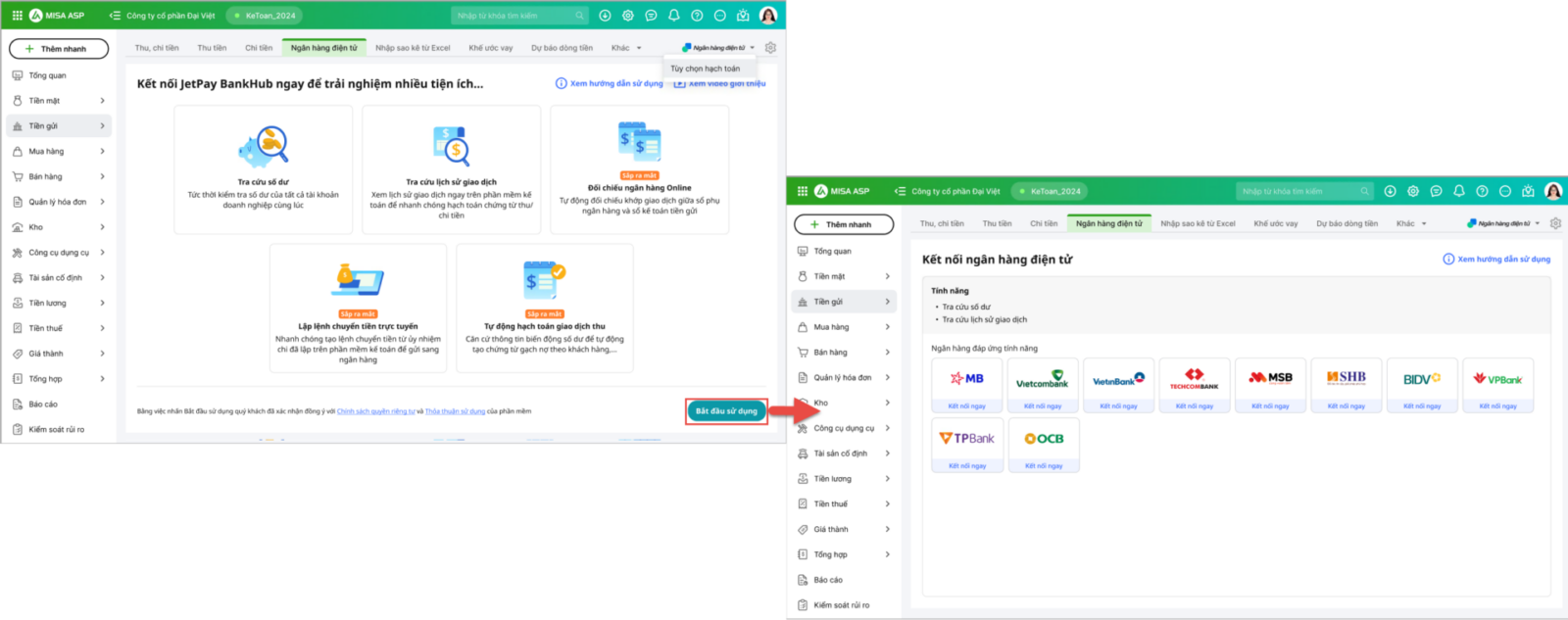Open the gift icon in right window header
Viewport: 1568px width, 620px height.
coord(1528,191)
